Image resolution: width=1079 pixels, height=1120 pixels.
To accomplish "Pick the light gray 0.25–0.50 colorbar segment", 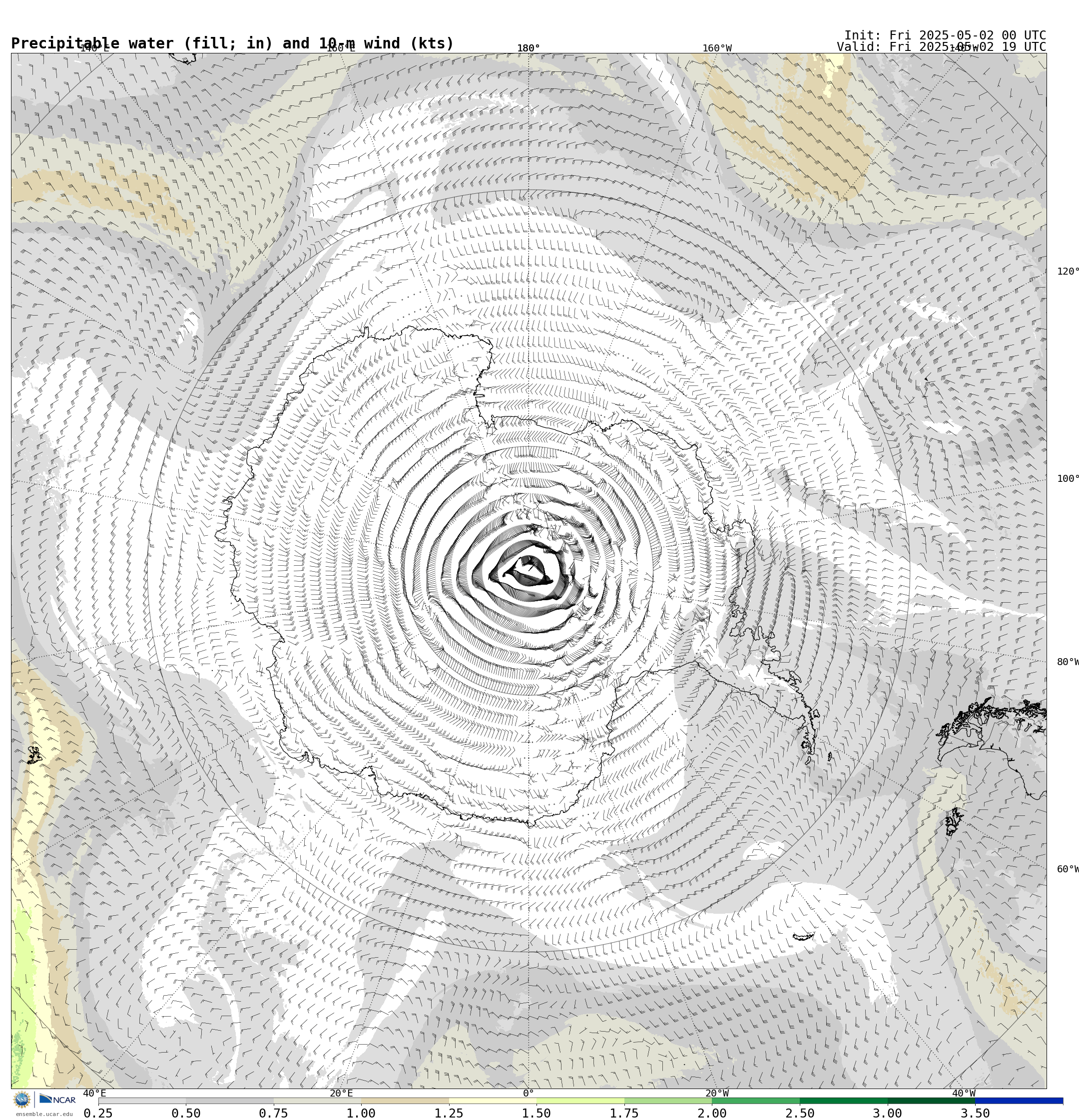I will [x=142, y=1101].
